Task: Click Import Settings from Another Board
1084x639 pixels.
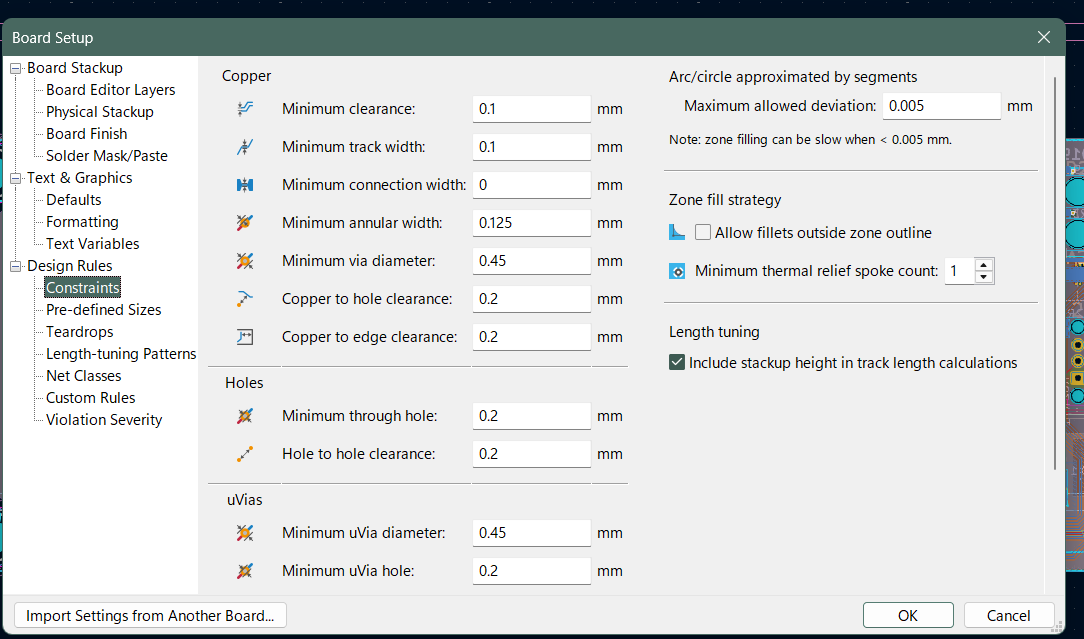Action: pos(150,615)
